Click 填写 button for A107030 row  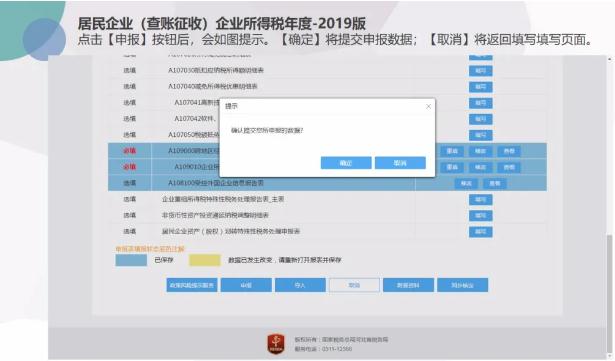[x=480, y=71]
